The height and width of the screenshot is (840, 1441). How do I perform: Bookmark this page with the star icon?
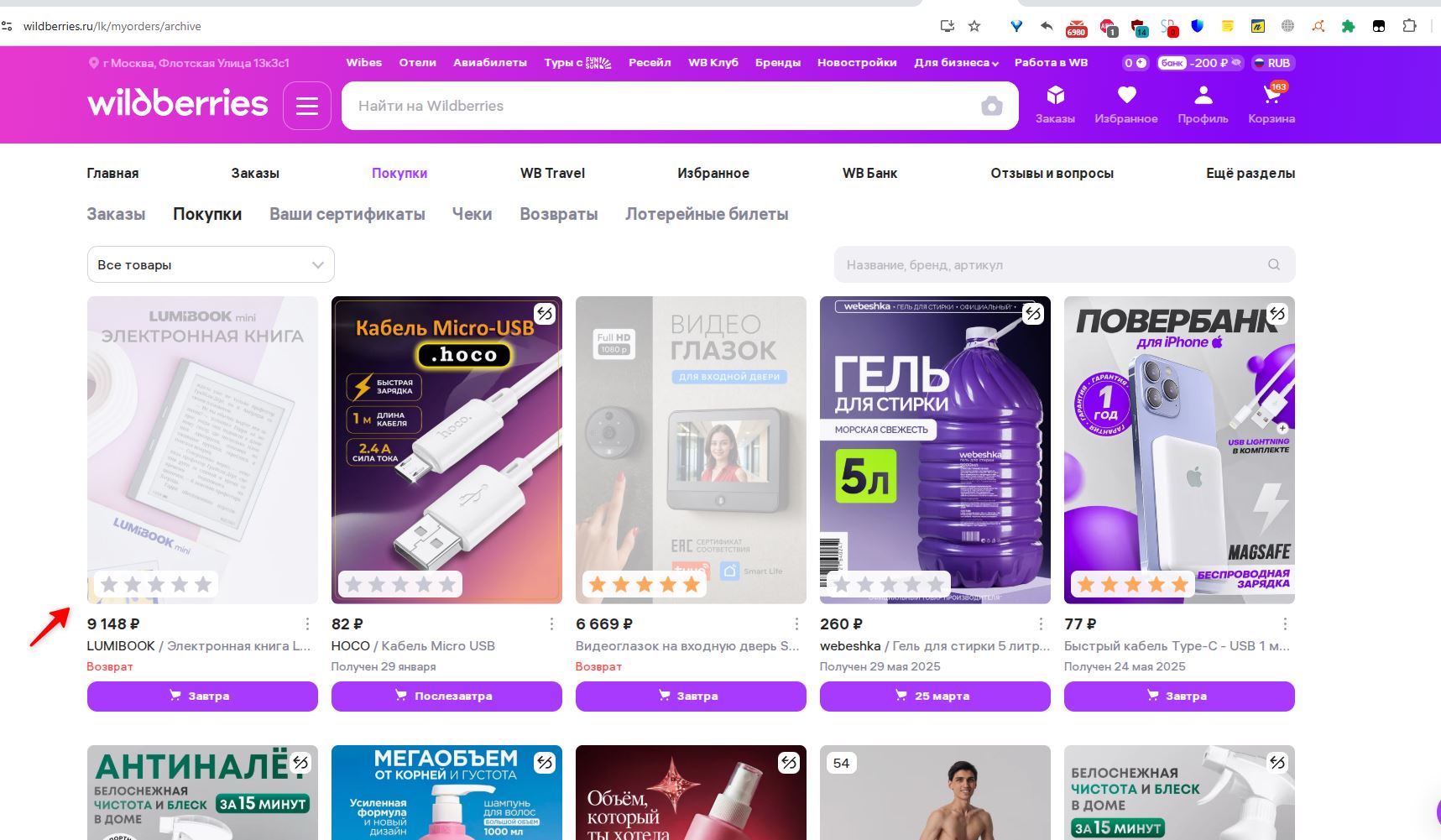(x=974, y=26)
